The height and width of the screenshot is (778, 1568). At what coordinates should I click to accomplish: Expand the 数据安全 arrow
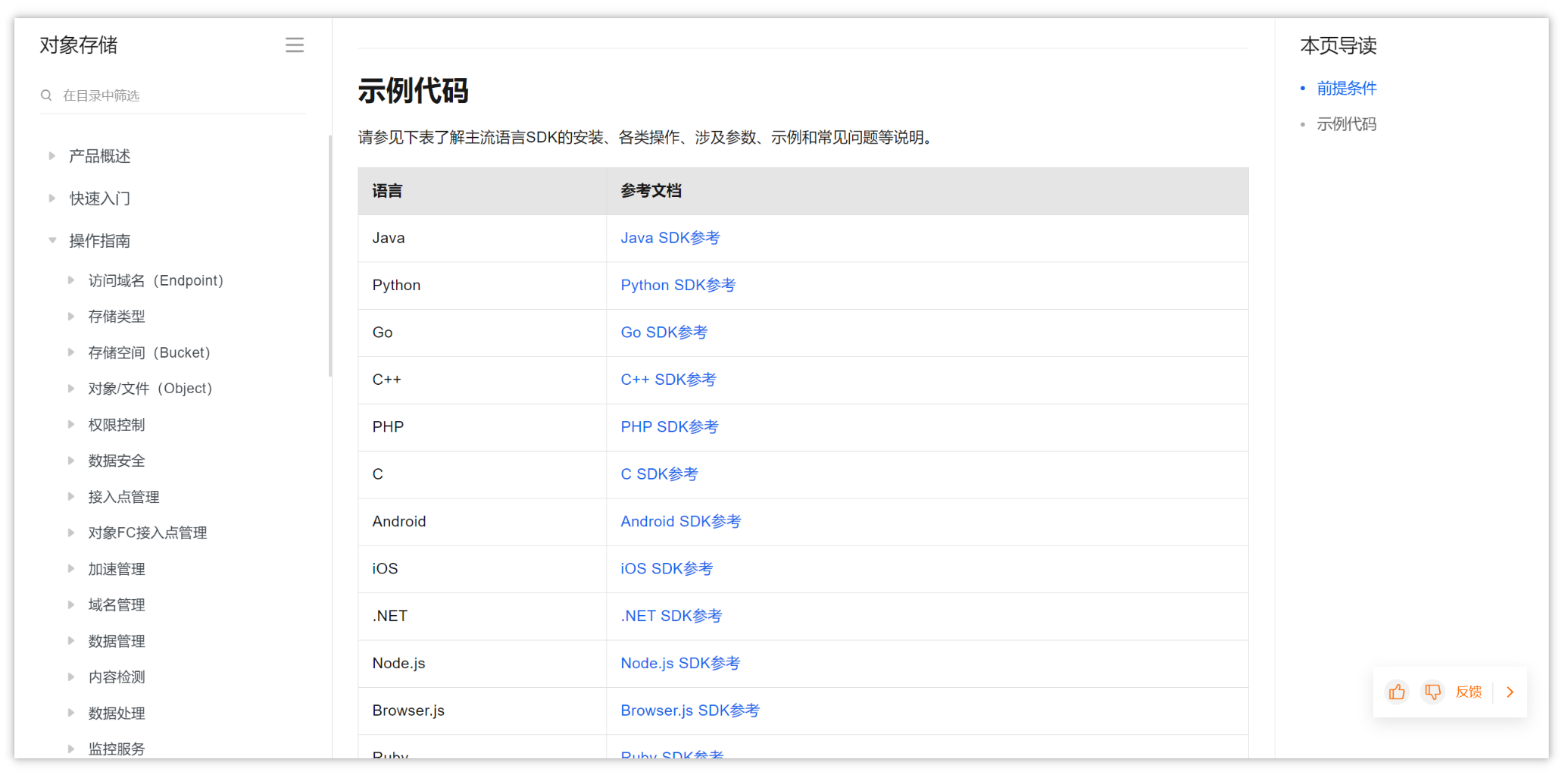pyautogui.click(x=71, y=461)
